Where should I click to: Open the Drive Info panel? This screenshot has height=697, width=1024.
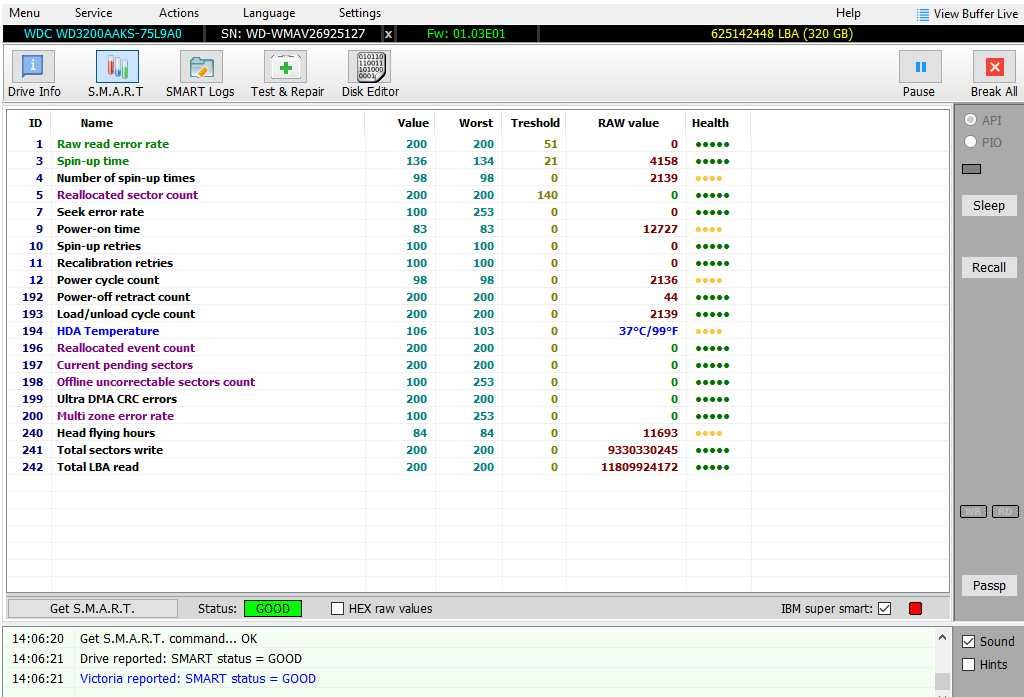click(34, 74)
